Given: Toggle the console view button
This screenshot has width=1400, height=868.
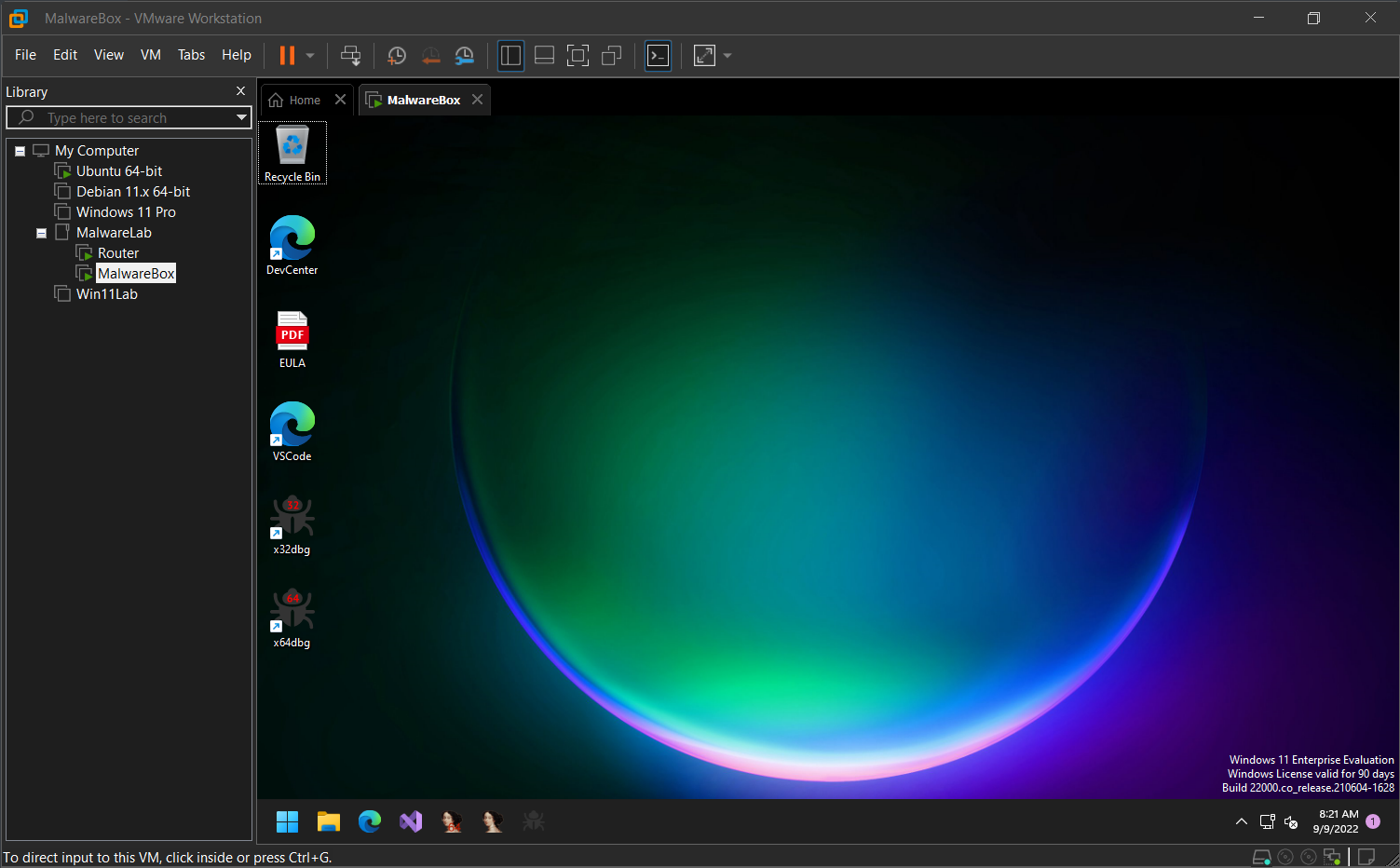Looking at the screenshot, I should point(658,56).
